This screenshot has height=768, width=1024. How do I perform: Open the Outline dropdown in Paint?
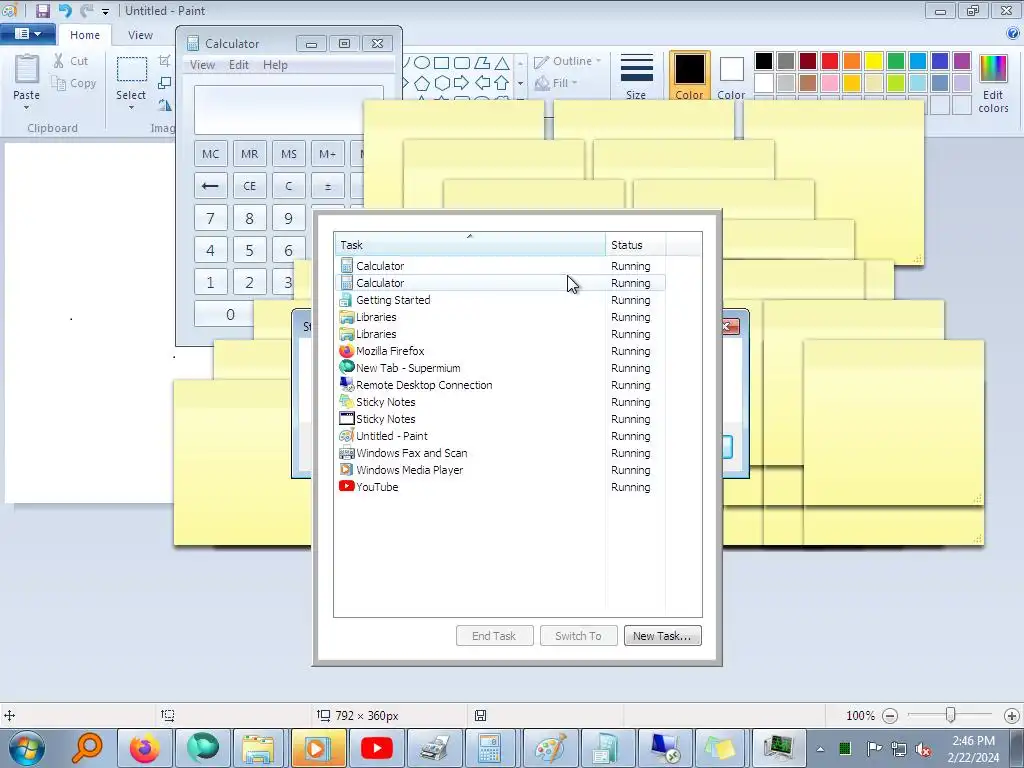point(568,61)
